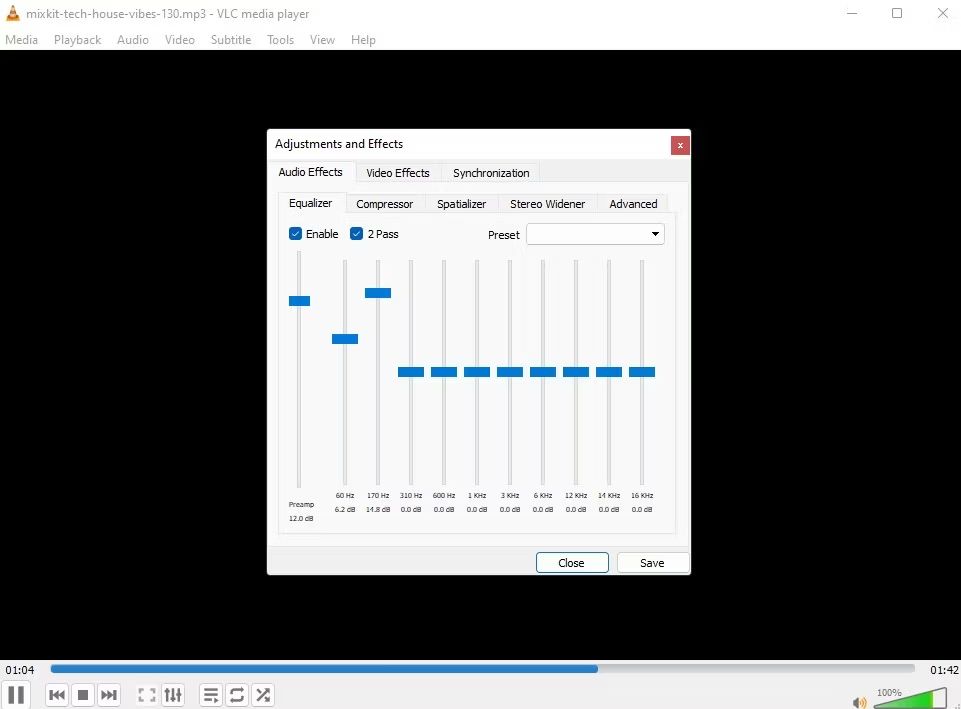
Task: Open the Audio menu
Action: click(x=132, y=40)
